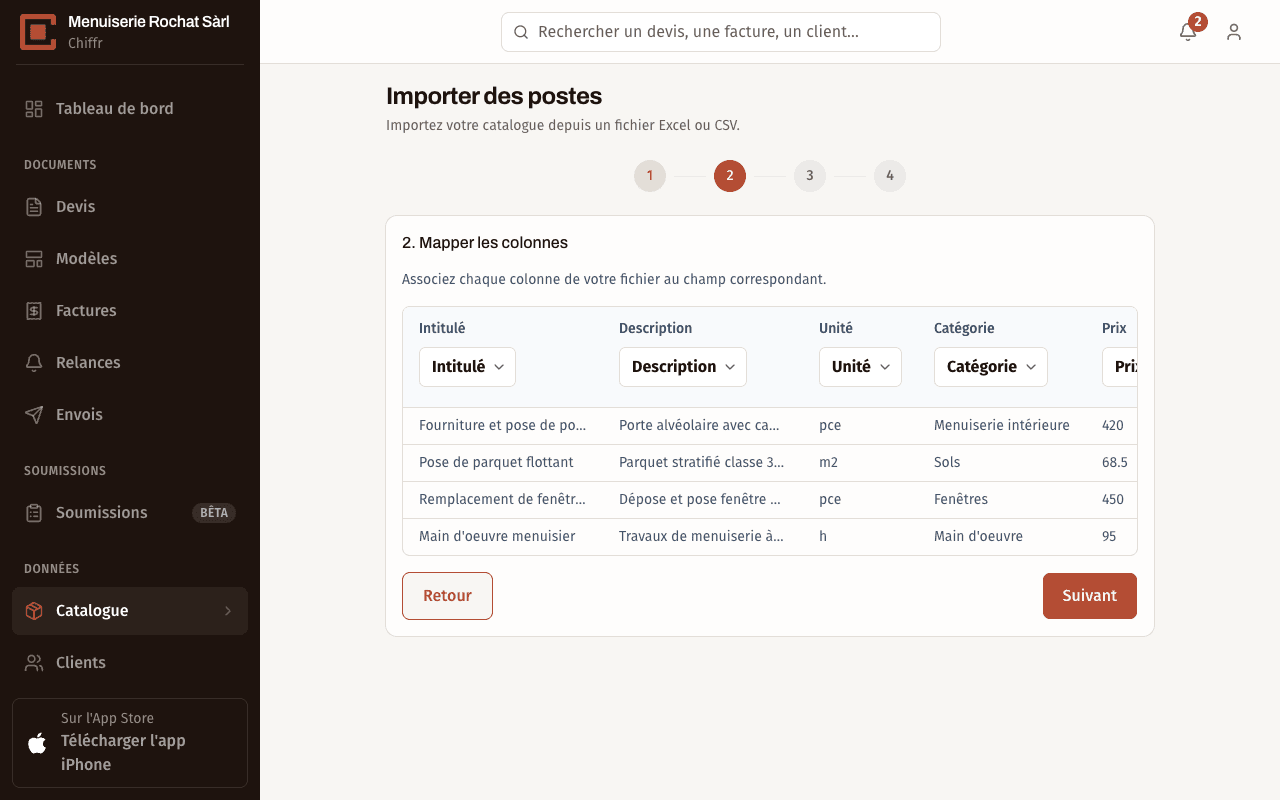
Task: Click the Suivant button
Action: pyautogui.click(x=1090, y=596)
